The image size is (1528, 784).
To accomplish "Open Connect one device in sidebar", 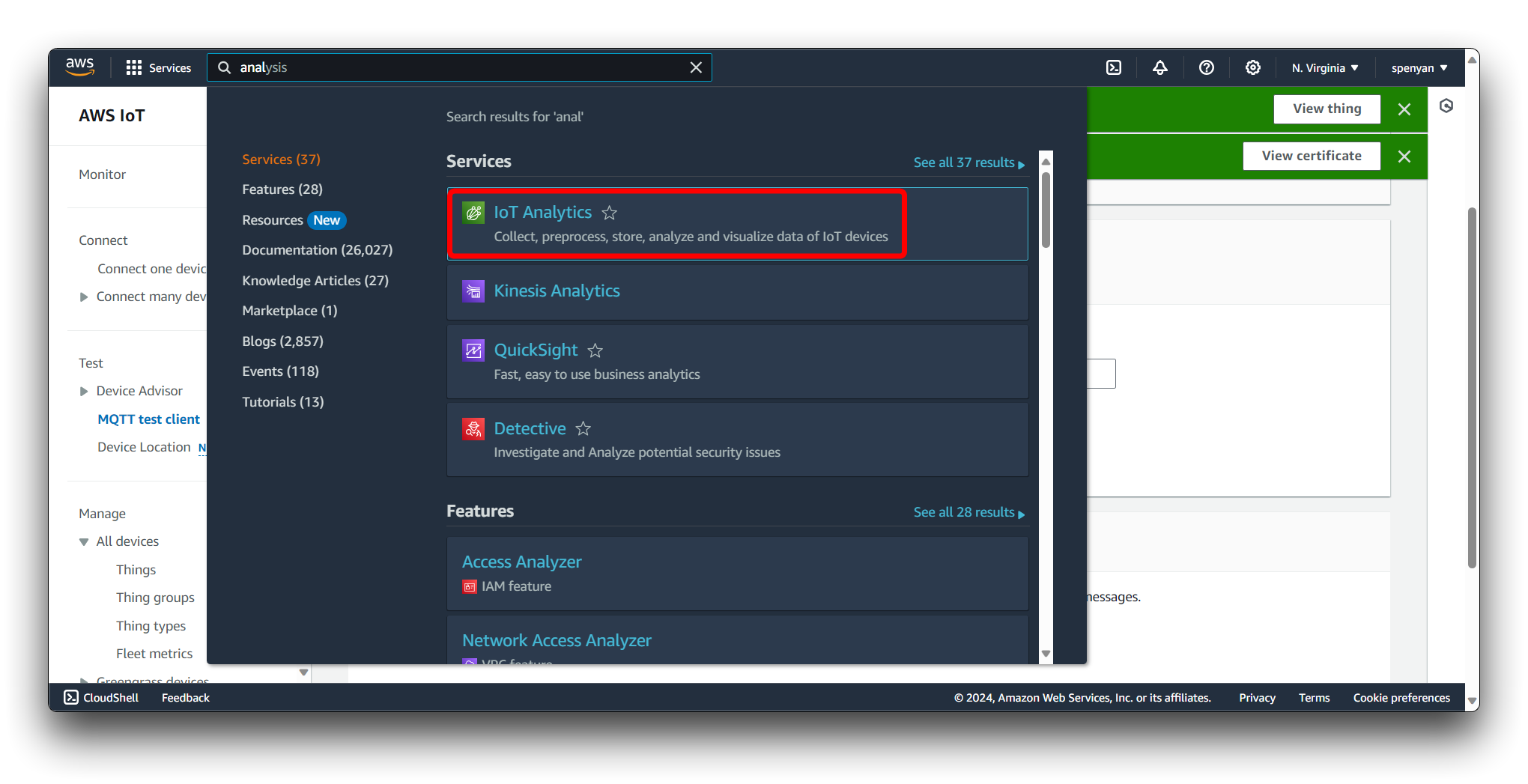I will coord(151,269).
